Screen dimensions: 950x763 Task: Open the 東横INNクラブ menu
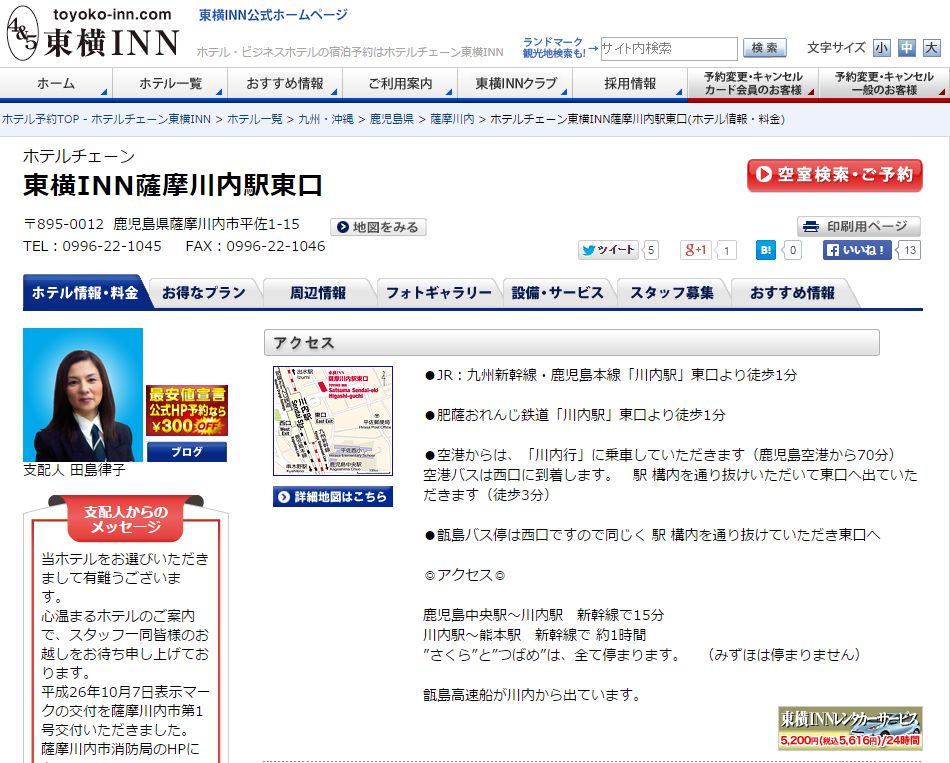coord(515,84)
